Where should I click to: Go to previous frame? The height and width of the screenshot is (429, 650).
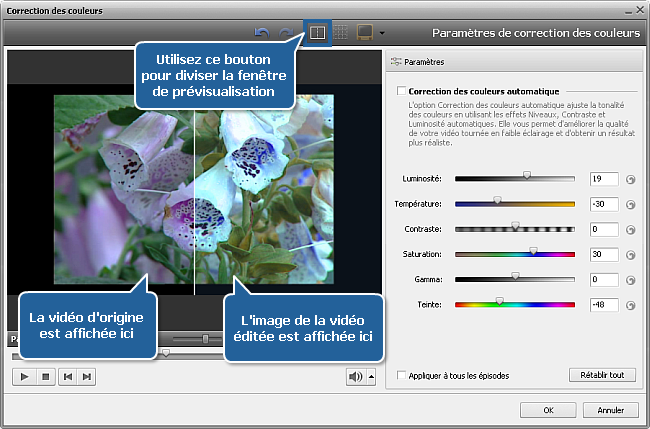(x=68, y=376)
